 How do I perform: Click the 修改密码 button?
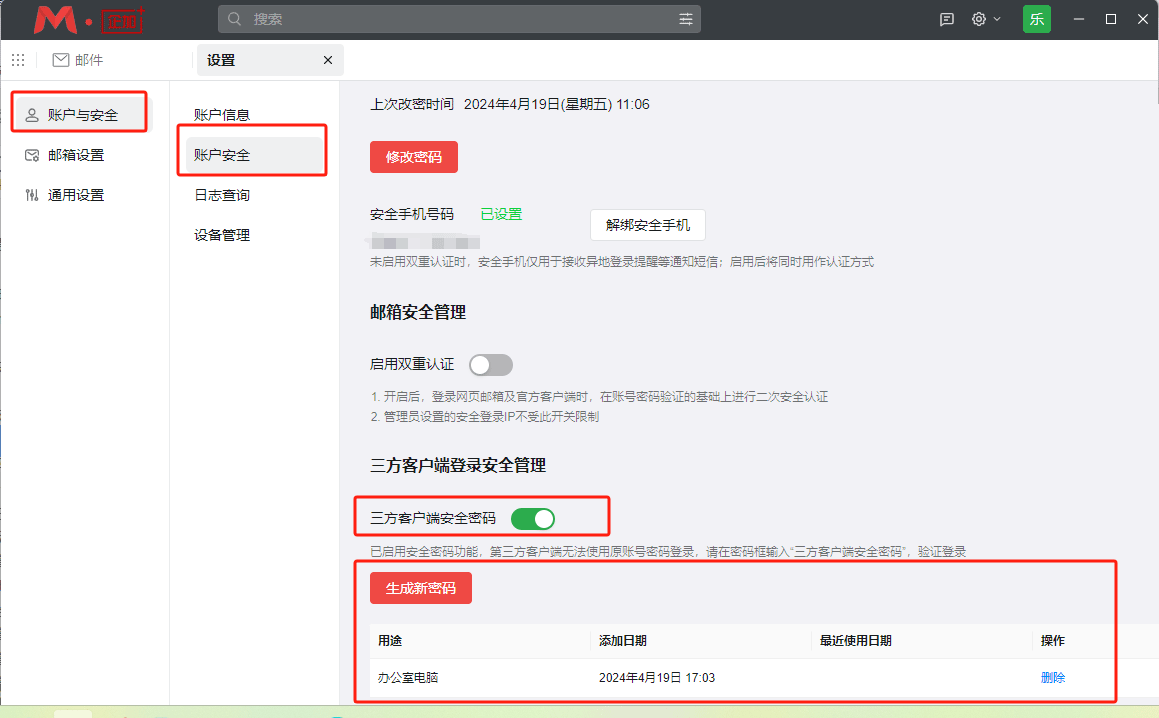413,156
